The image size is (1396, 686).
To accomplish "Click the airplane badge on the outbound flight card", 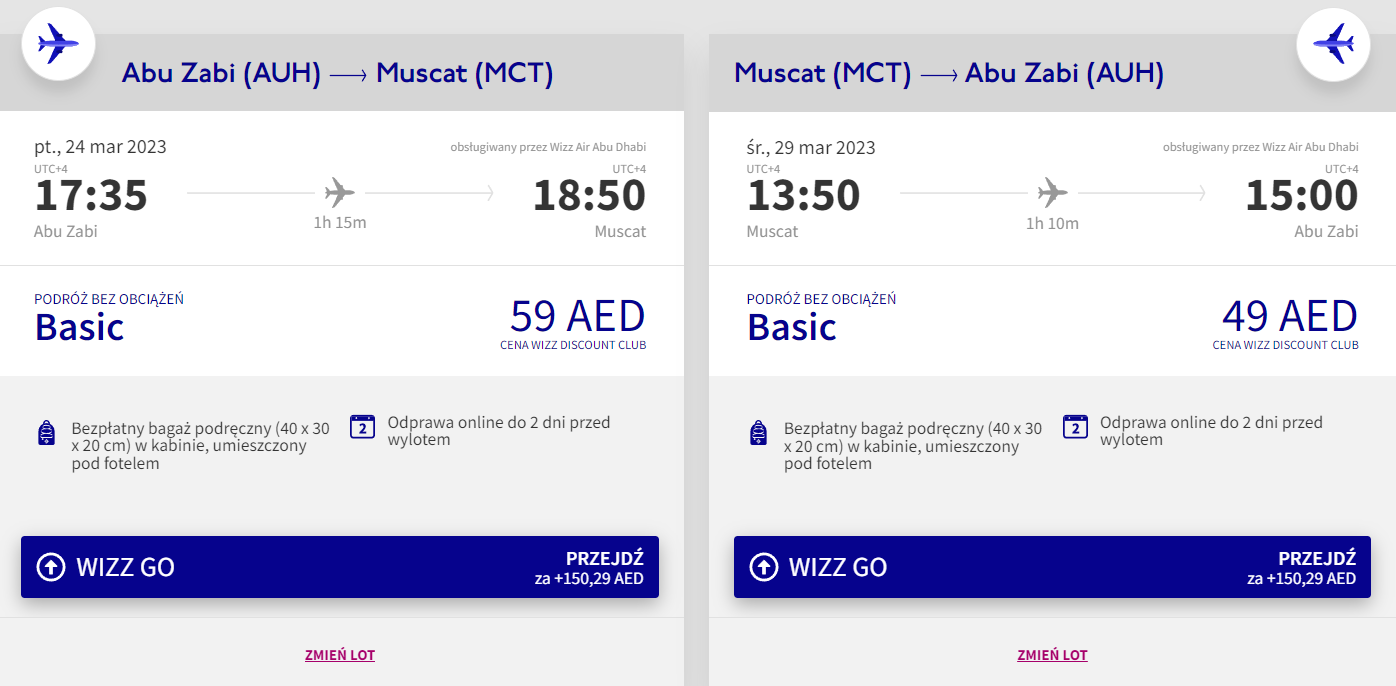I will (58, 43).
